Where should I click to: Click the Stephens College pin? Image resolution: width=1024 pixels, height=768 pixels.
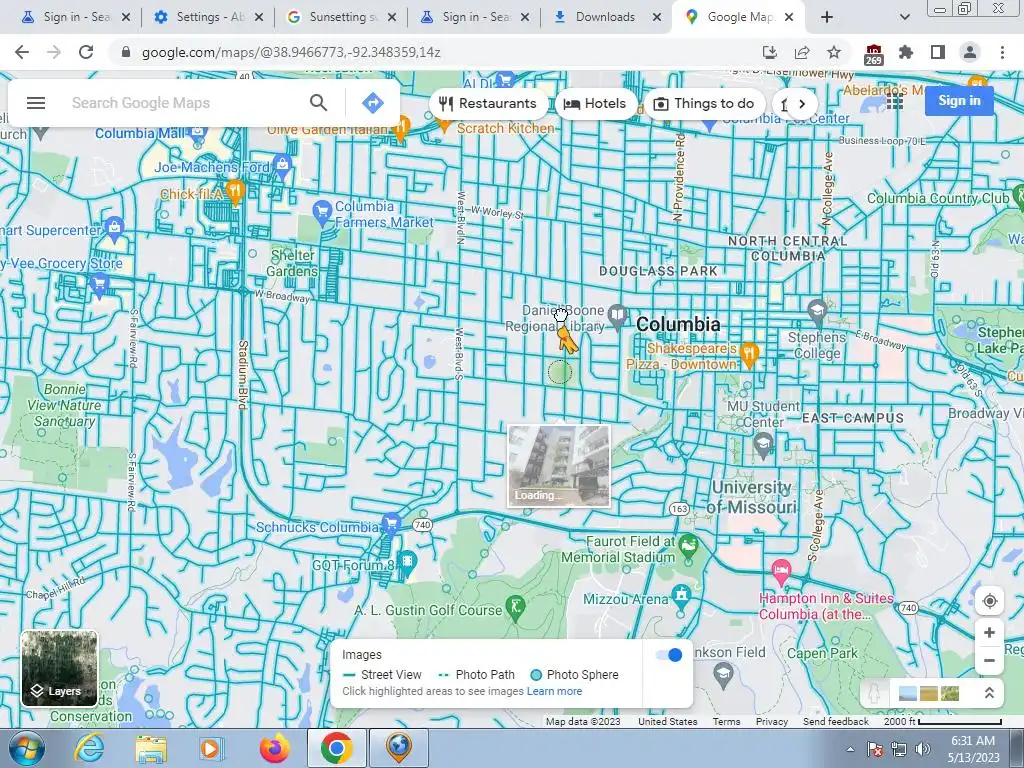click(817, 312)
